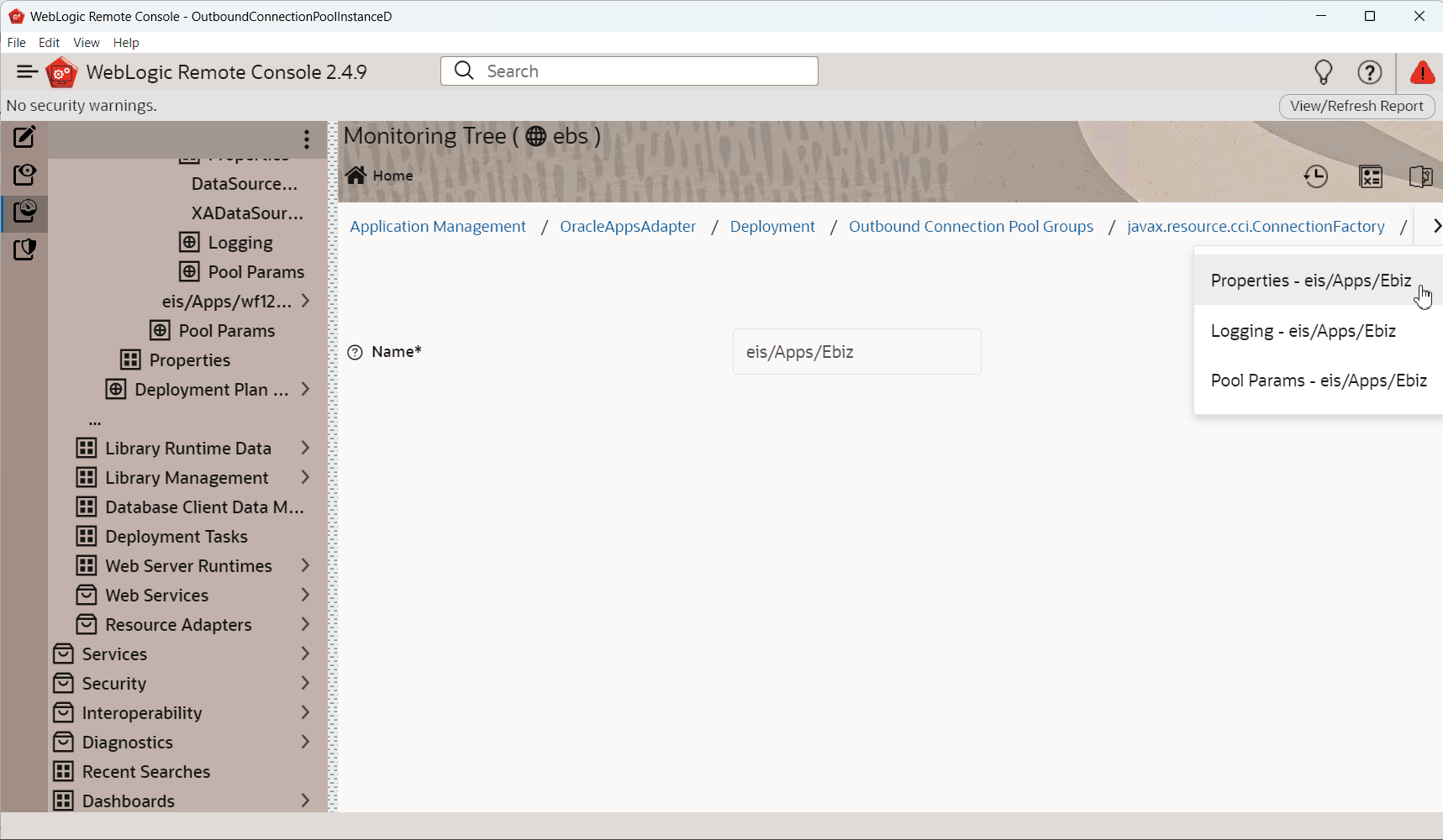Open the Security Data Tree icon
The width and height of the screenshot is (1443, 840).
[24, 249]
